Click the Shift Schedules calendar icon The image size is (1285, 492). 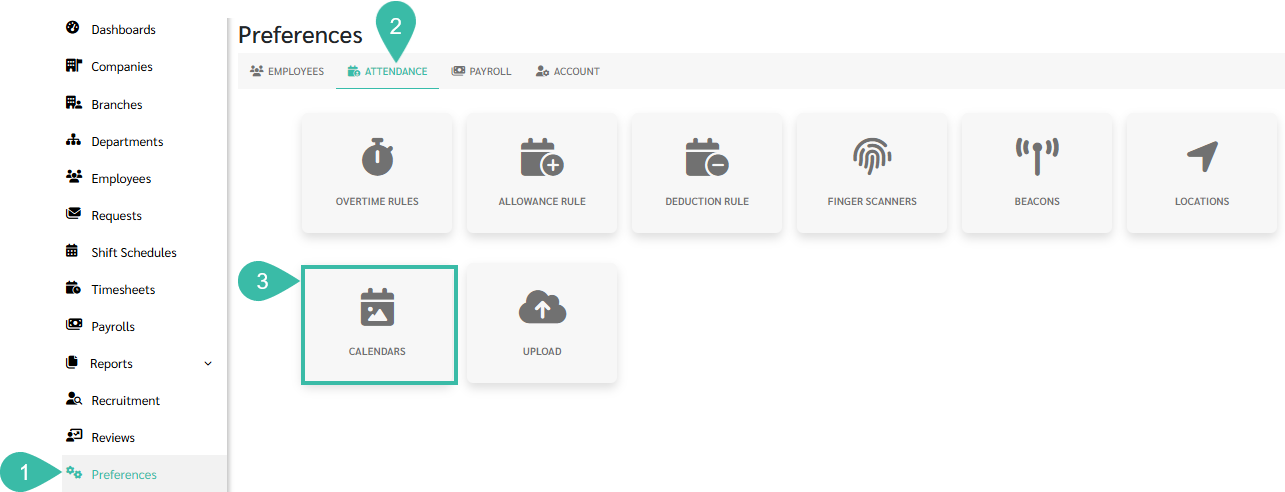pyautogui.click(x=72, y=251)
